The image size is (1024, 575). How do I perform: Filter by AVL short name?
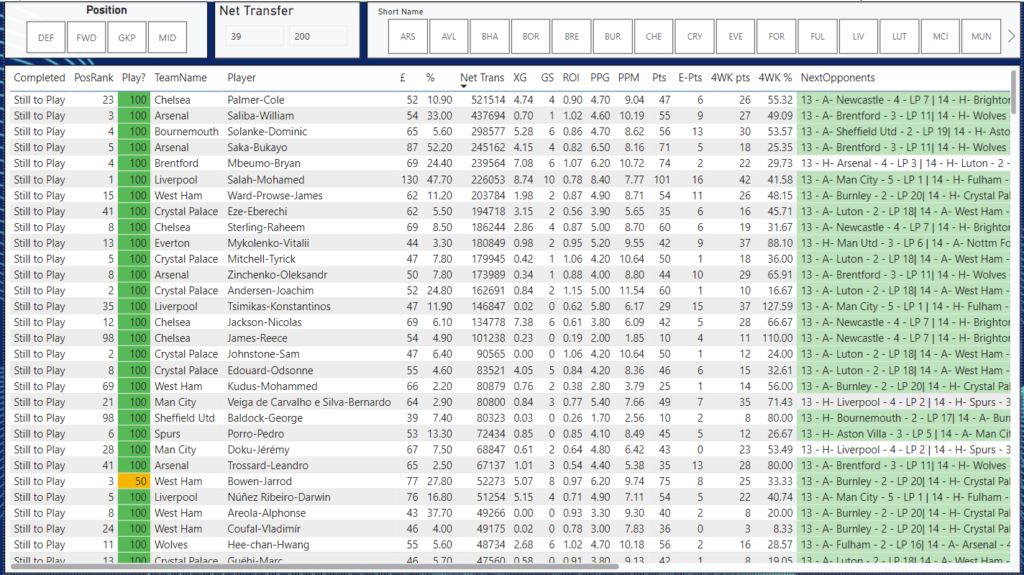[449, 37]
